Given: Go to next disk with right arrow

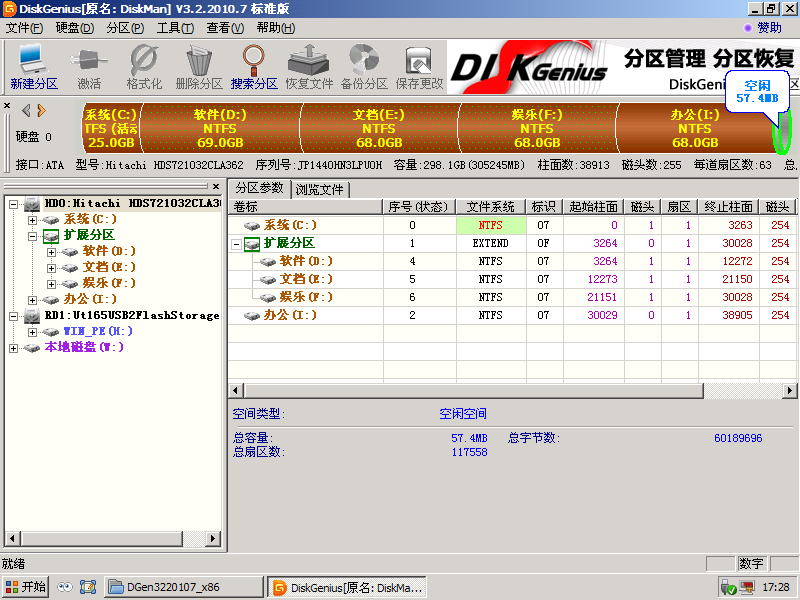Looking at the screenshot, I should 41,110.
